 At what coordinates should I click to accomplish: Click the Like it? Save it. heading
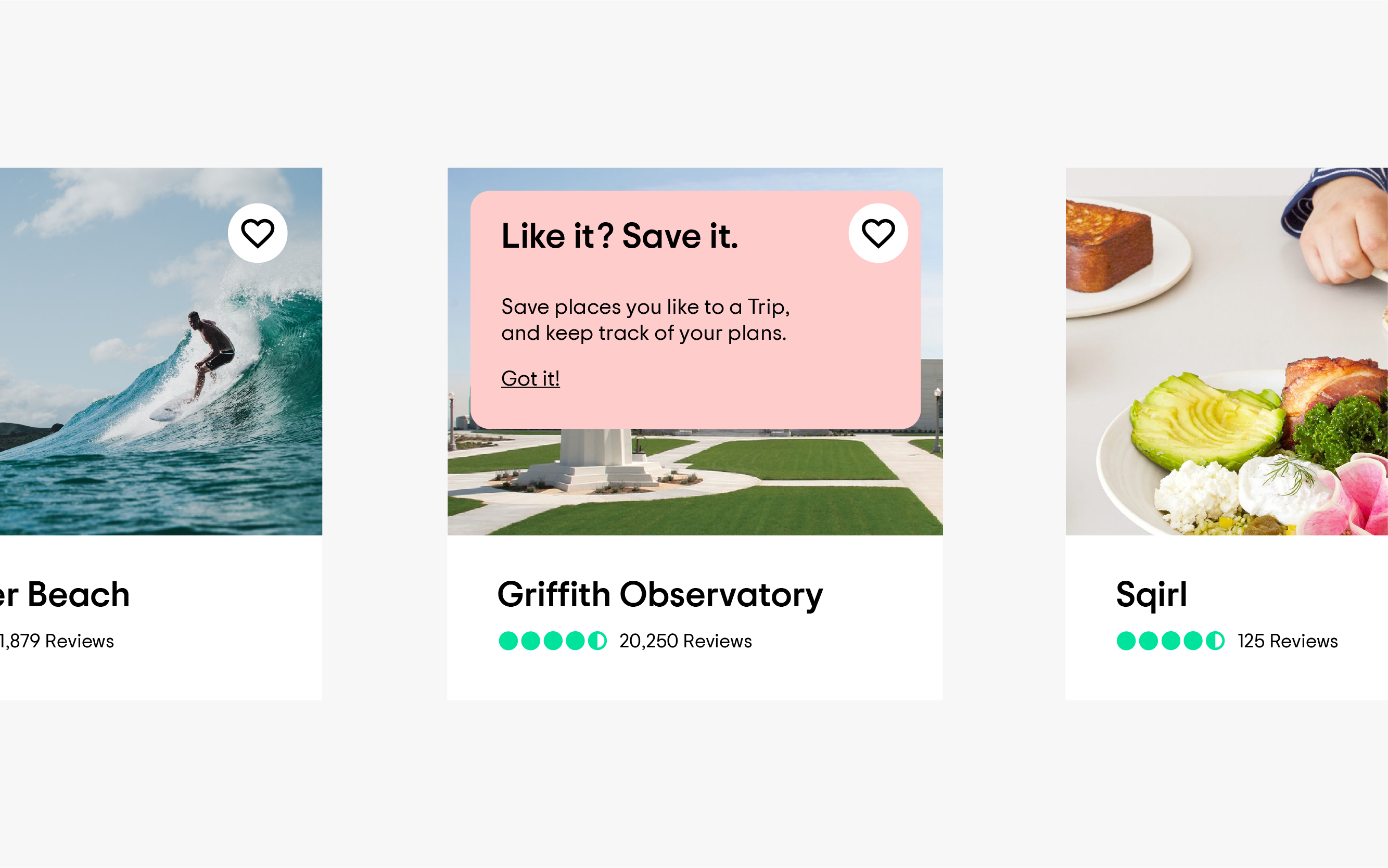click(619, 236)
